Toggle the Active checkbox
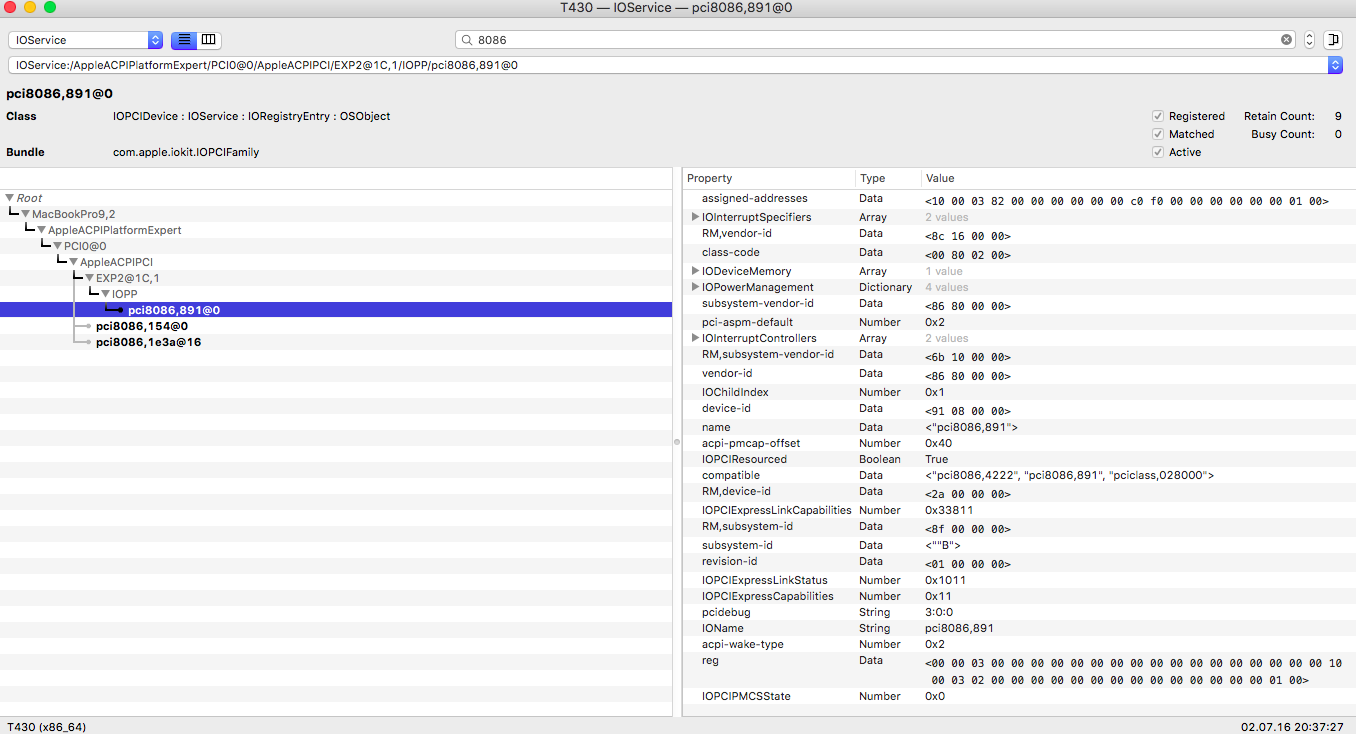The image size is (1356, 734). click(1158, 152)
